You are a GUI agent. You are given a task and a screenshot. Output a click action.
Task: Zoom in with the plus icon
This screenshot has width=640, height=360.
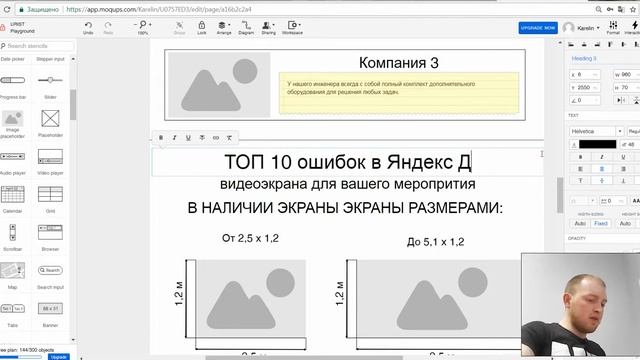pyautogui.click(x=150, y=25)
